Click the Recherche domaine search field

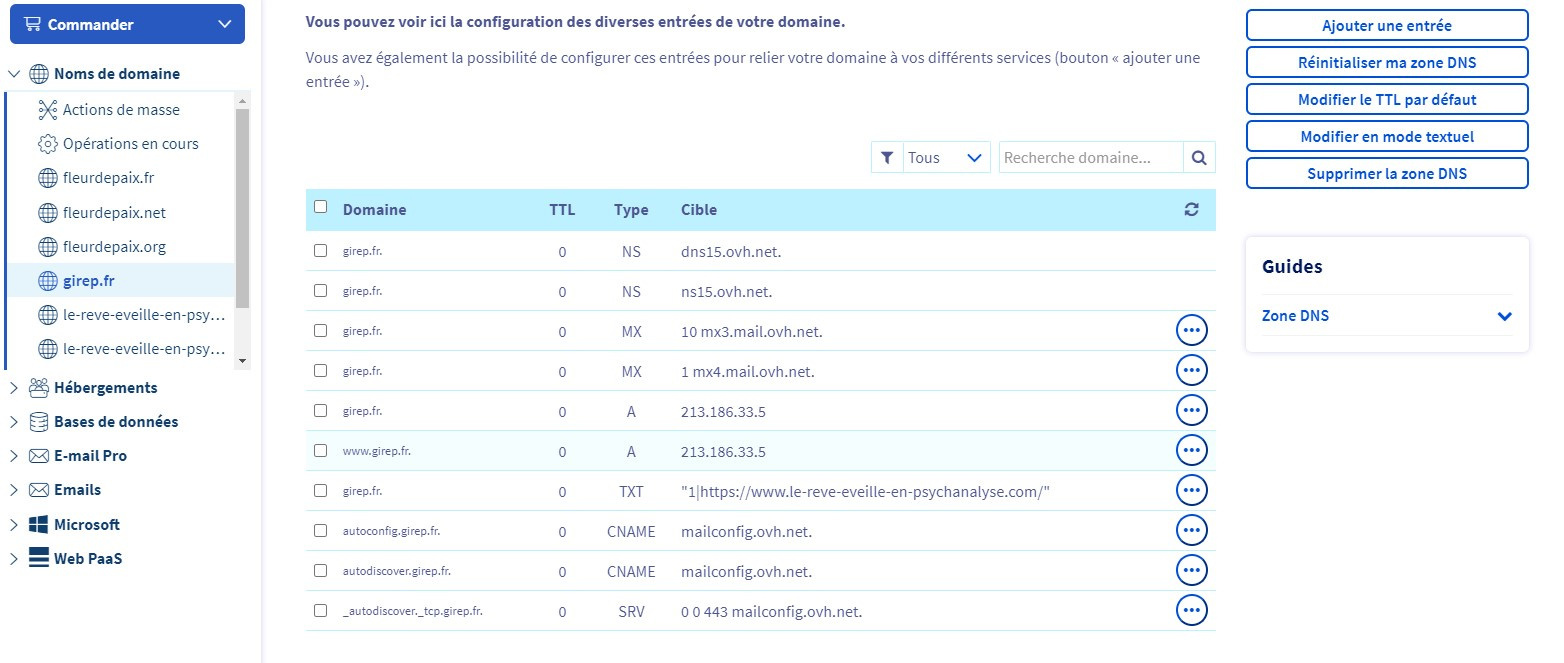pyautogui.click(x=1091, y=157)
